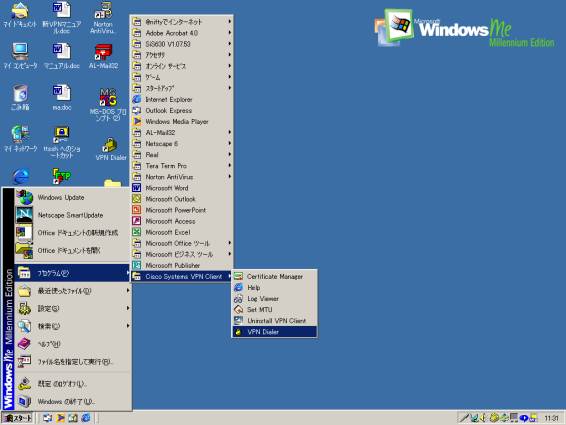Select My Network desktop icon
566x425 pixels.
[x=20, y=139]
